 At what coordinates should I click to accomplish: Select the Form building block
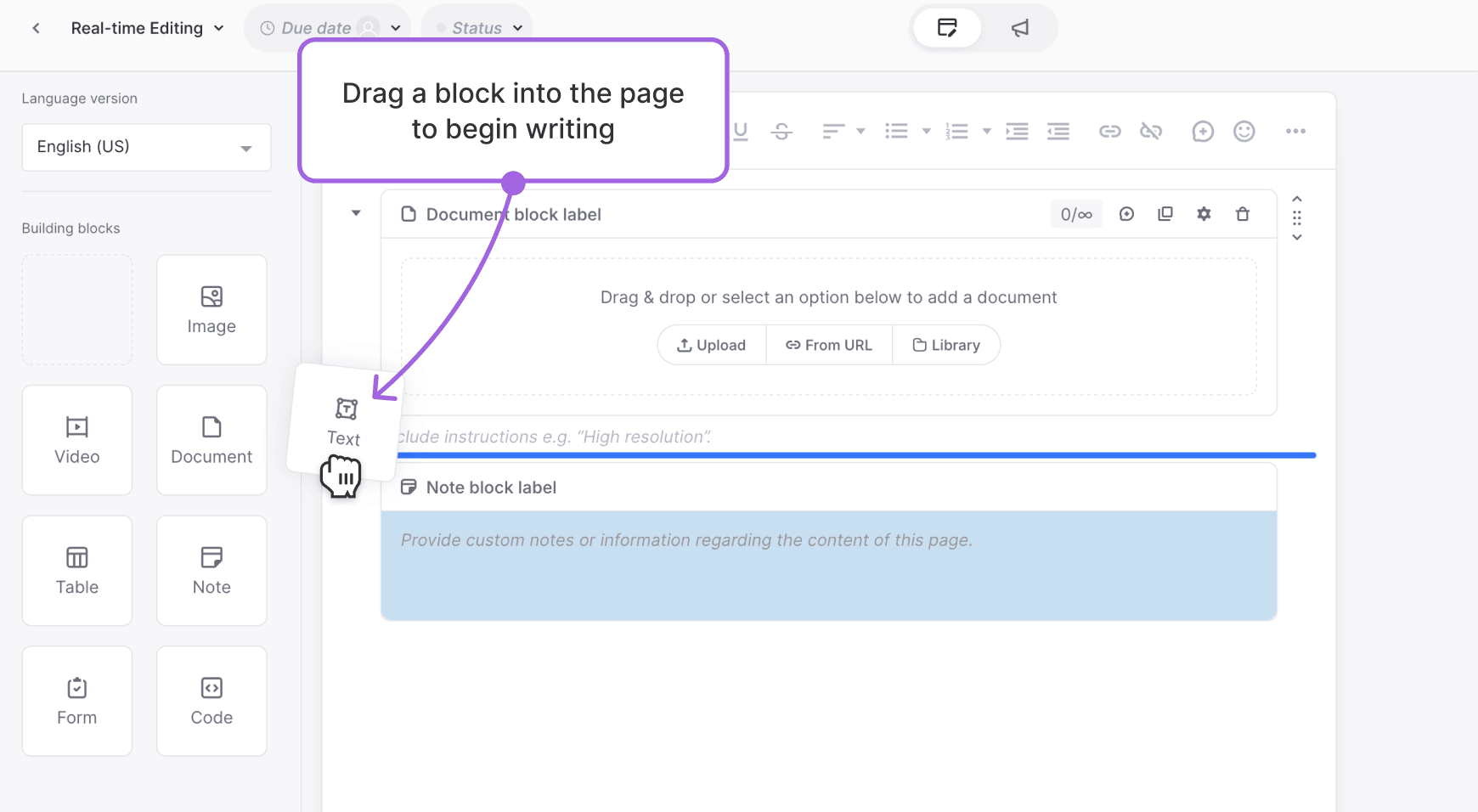click(x=77, y=701)
